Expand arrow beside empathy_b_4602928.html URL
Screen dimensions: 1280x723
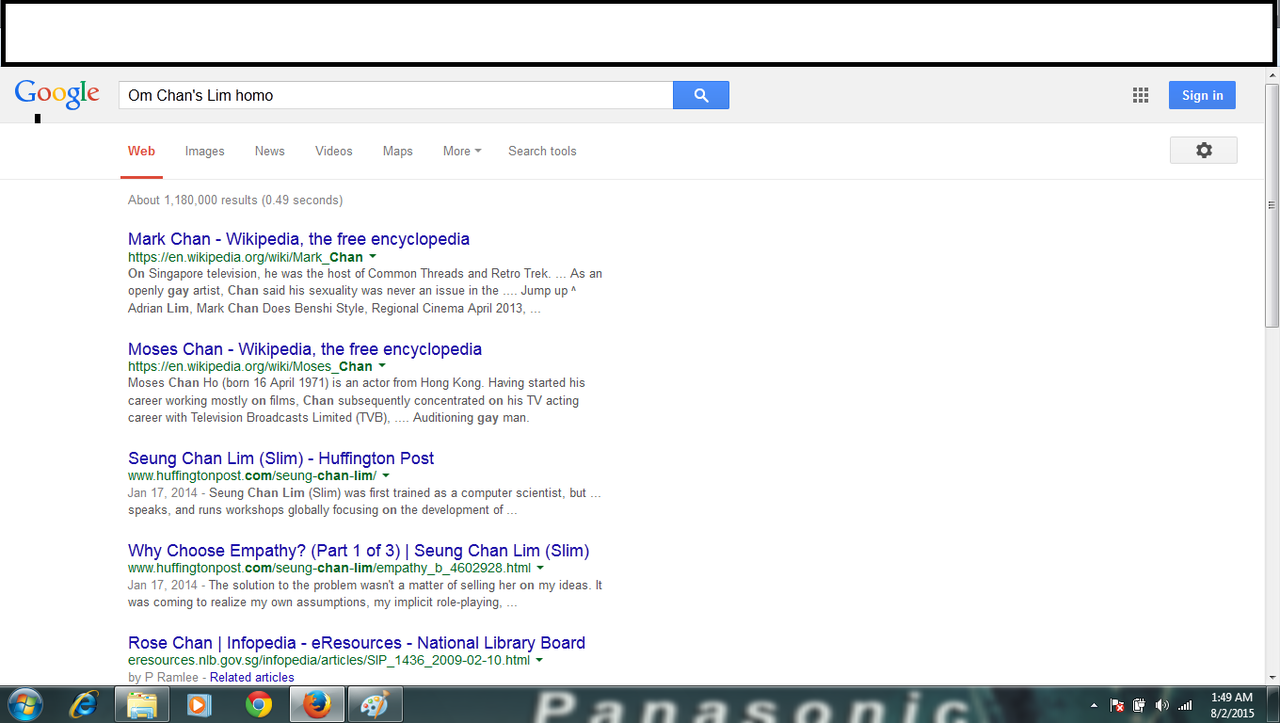click(540, 568)
